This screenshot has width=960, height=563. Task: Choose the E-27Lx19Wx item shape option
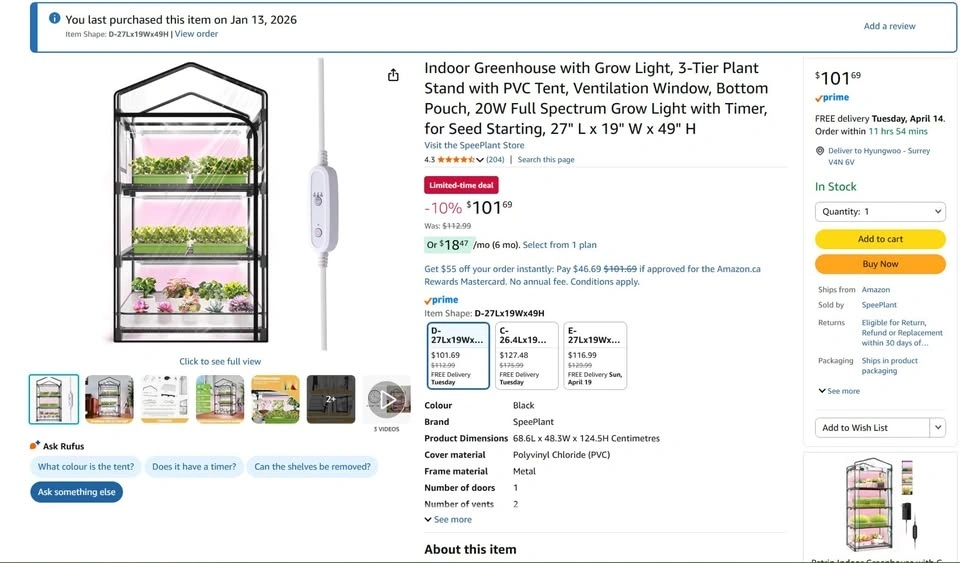595,355
